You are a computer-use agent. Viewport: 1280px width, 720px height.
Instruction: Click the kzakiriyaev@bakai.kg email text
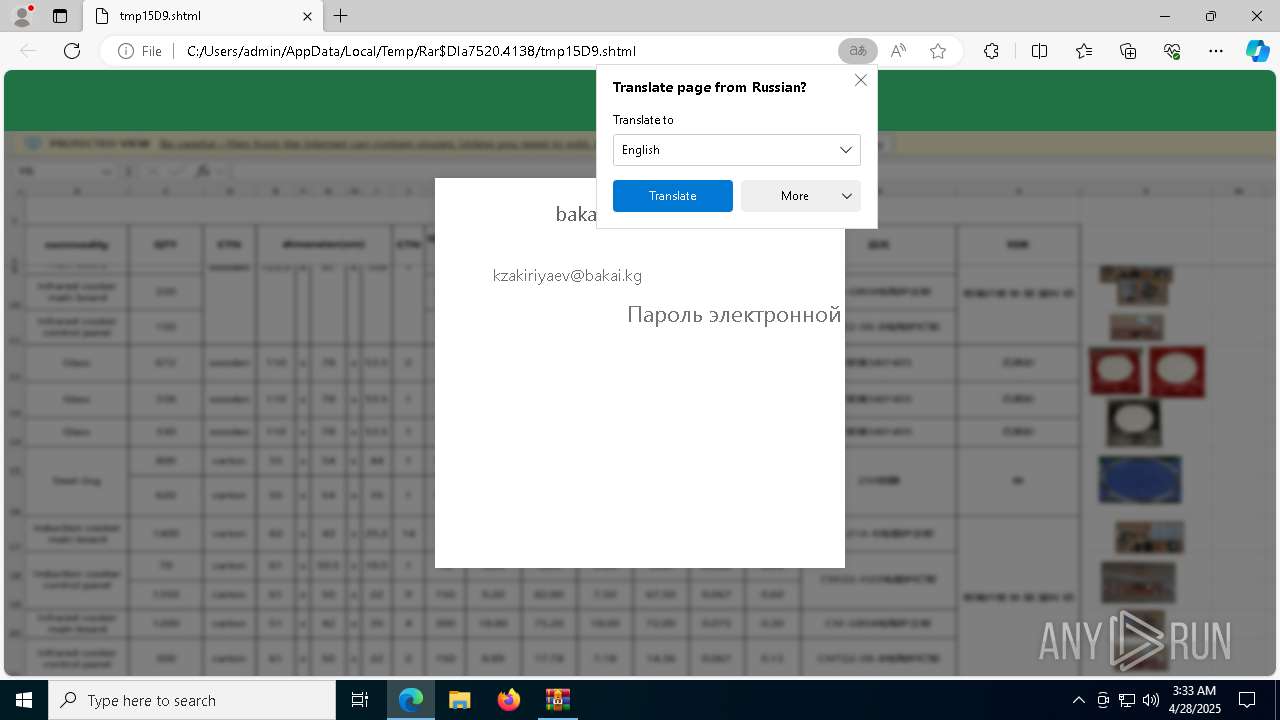coord(567,276)
